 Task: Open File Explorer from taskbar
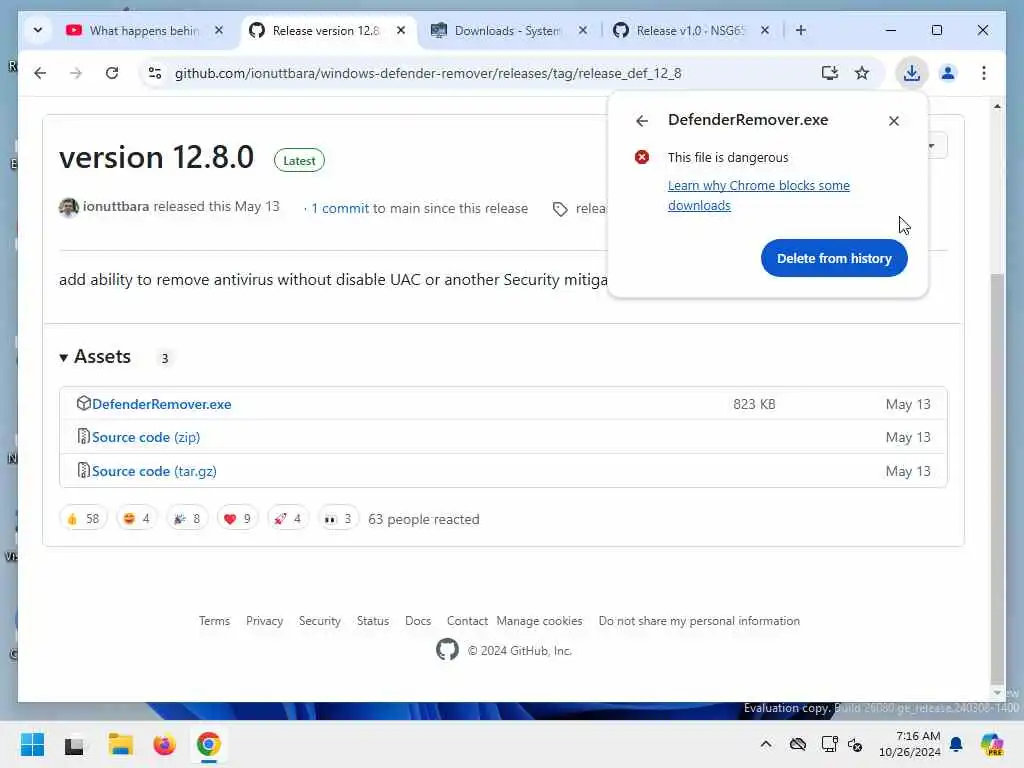pos(121,744)
